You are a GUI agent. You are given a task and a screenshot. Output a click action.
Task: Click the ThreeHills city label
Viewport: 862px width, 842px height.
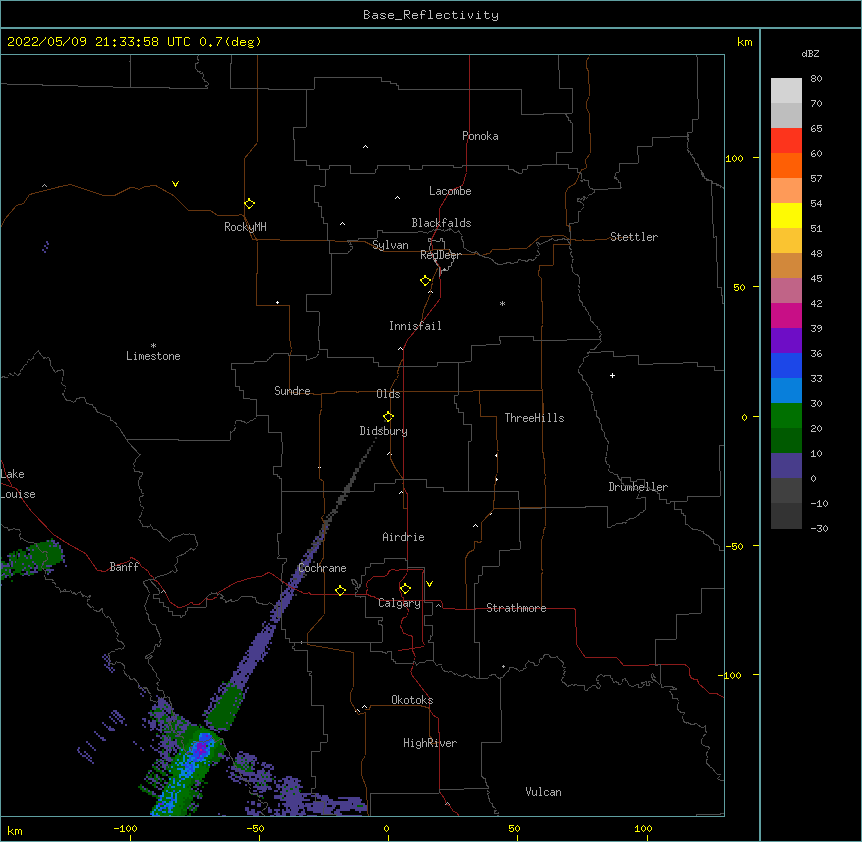coord(534,418)
